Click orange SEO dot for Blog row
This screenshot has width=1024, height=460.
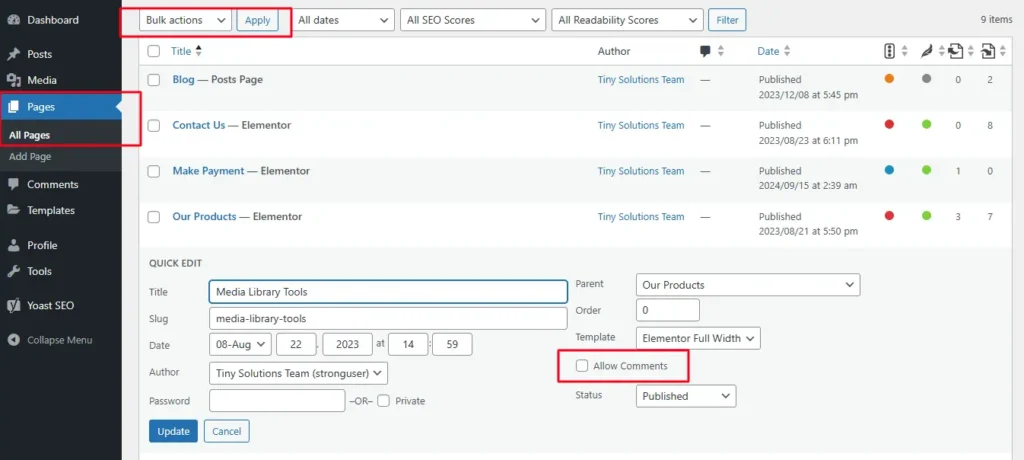click(x=889, y=78)
